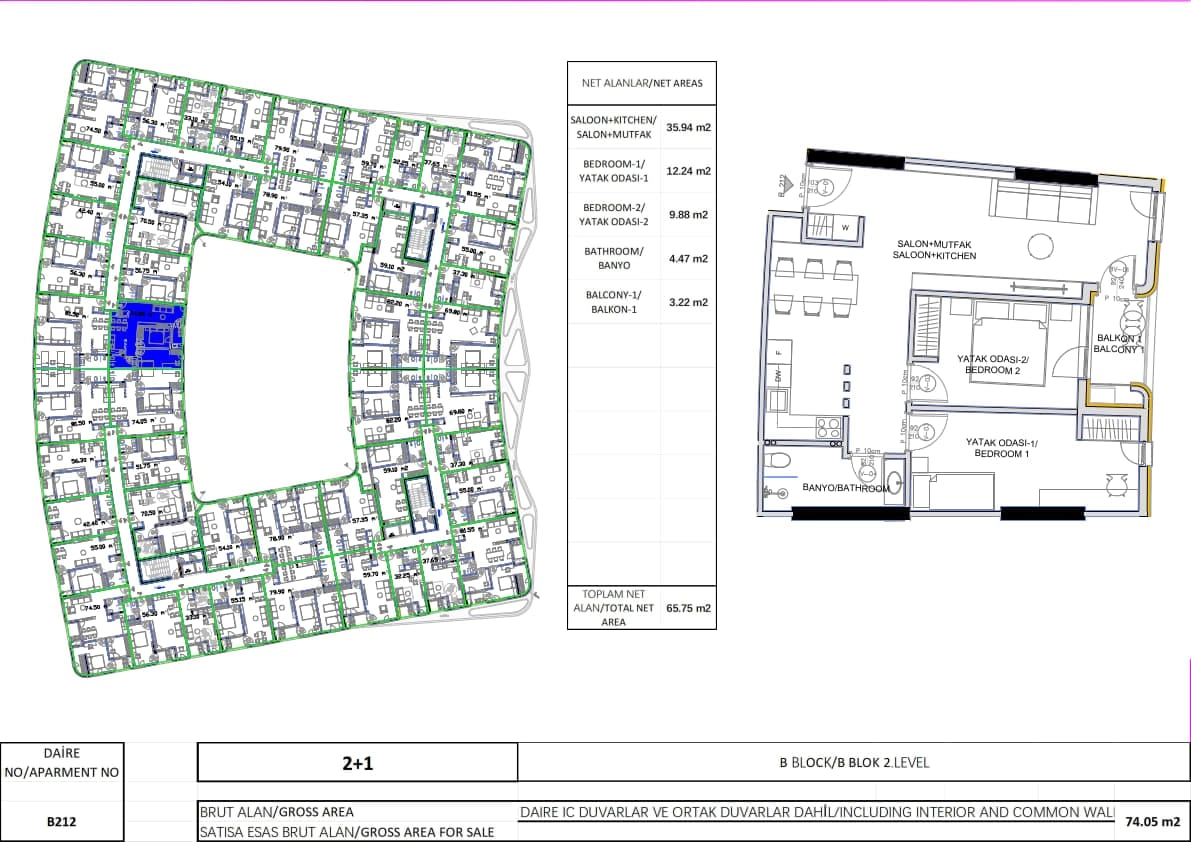This screenshot has height=842, width=1191.
Task: Click the 'NET ALANLAR/NET AREAS' table header
Action: click(642, 84)
